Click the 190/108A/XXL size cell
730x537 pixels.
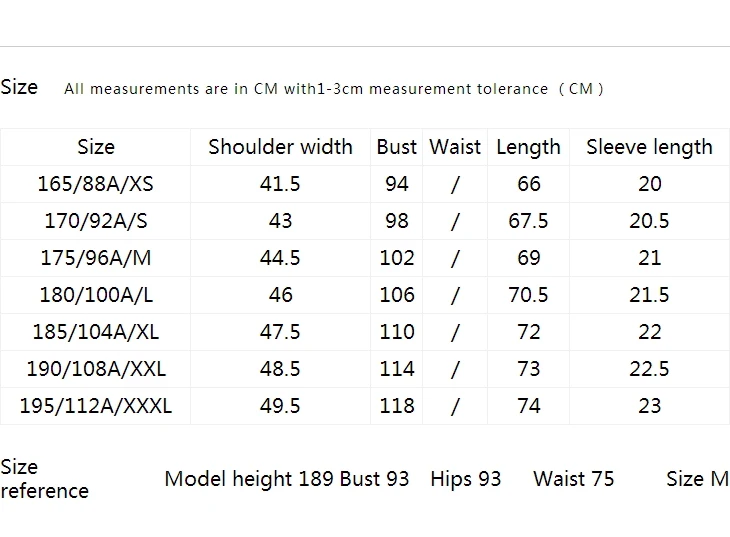[x=95, y=369]
